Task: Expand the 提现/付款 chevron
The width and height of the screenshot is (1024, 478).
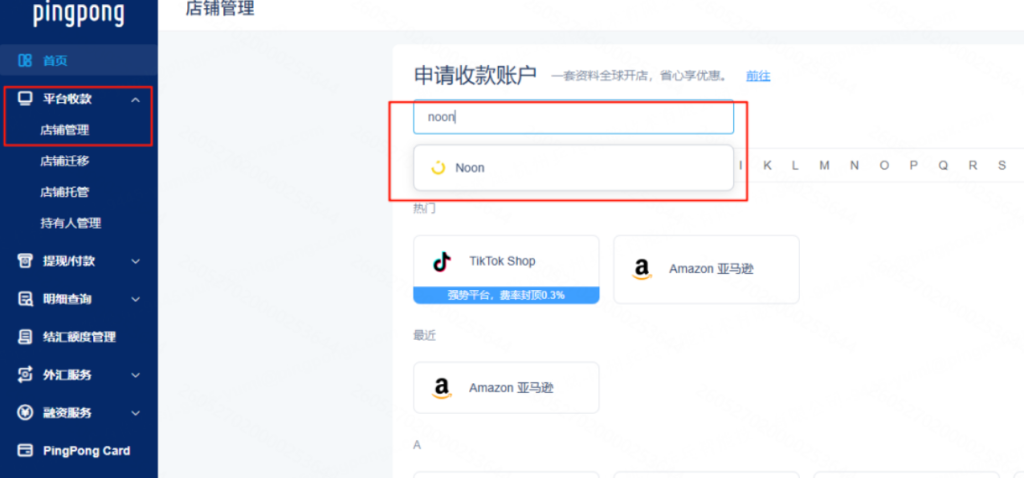Action: pyautogui.click(x=136, y=261)
